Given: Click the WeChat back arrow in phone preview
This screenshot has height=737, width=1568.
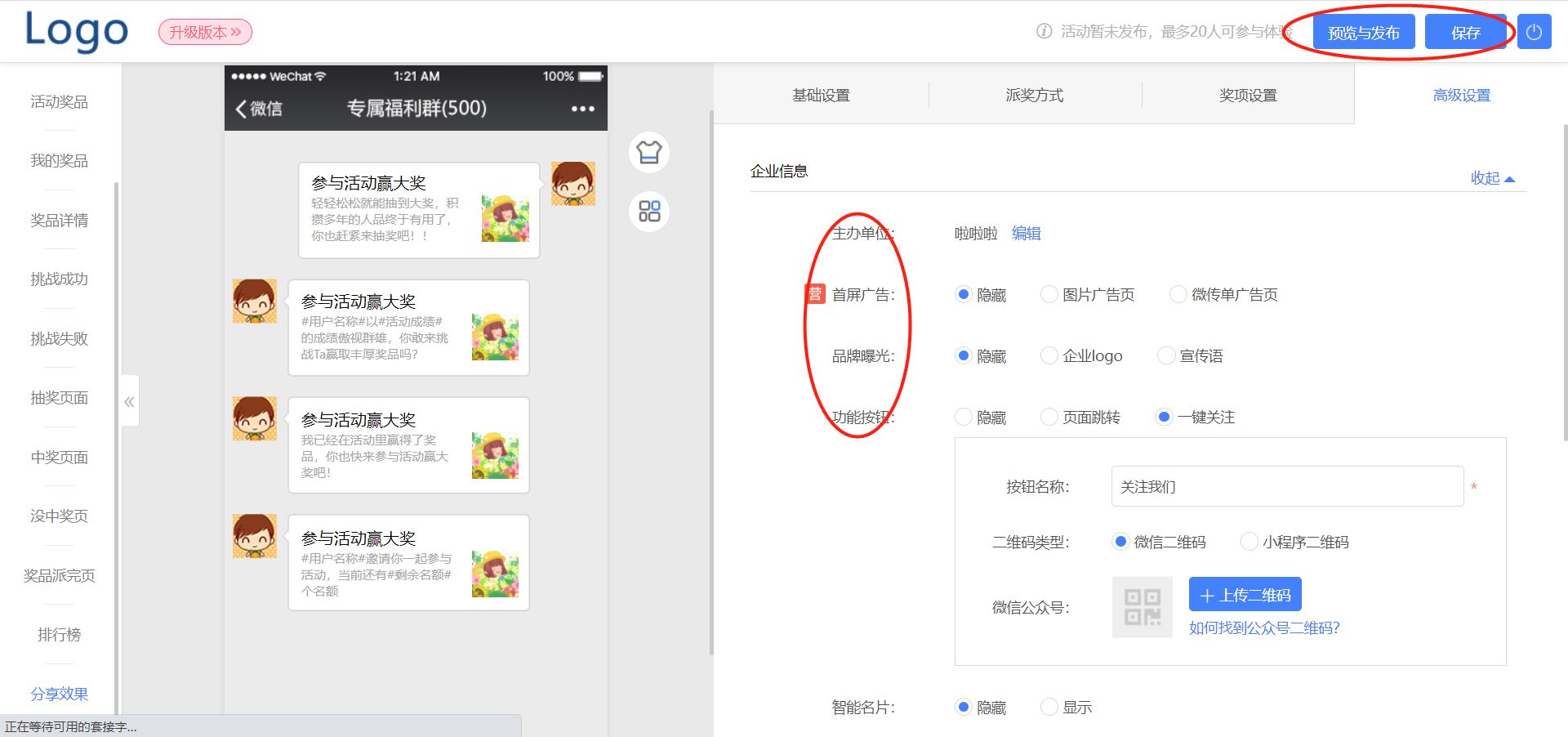Looking at the screenshot, I should [241, 109].
